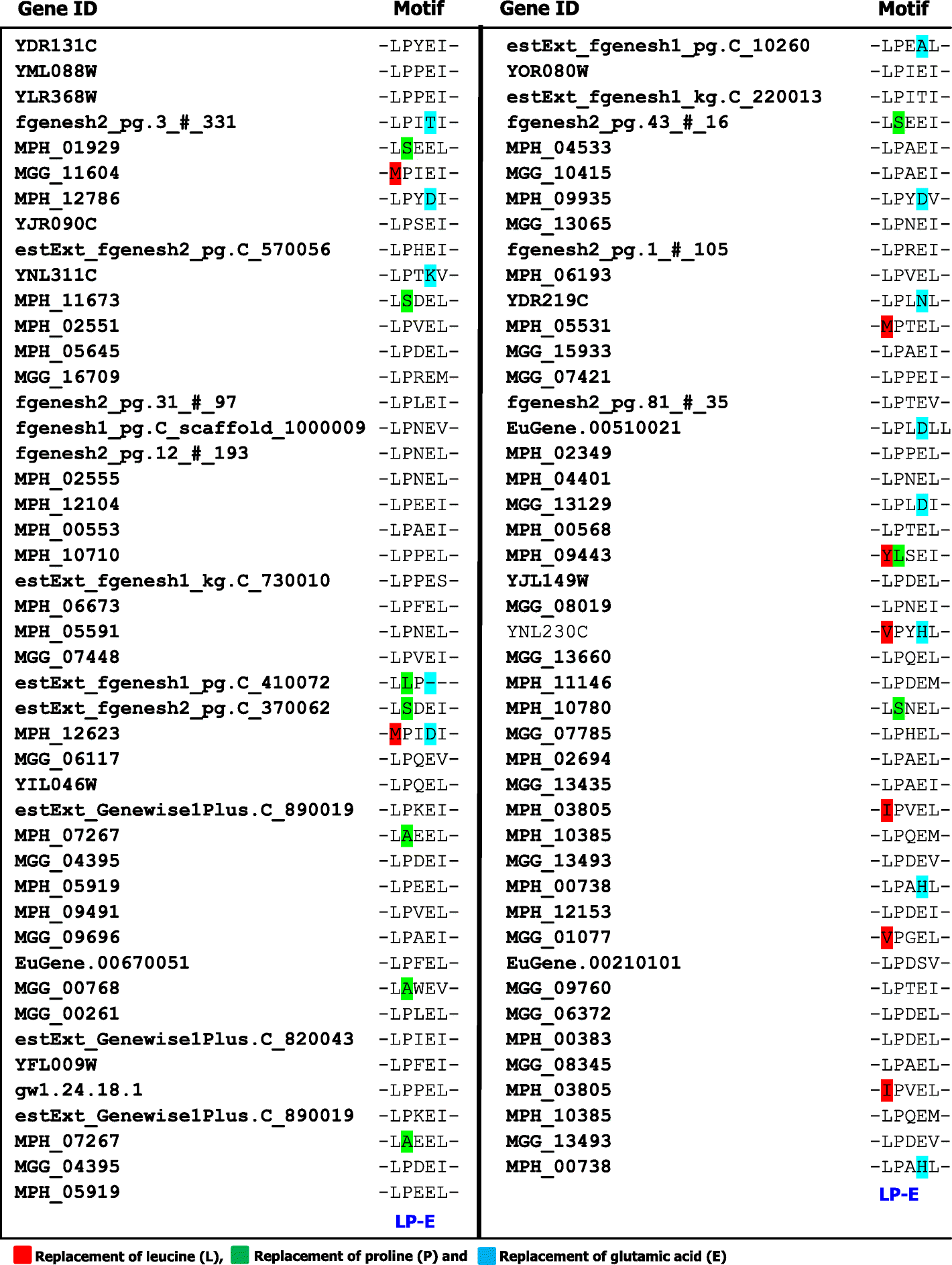Select gene ID MGG_16709

(68, 377)
